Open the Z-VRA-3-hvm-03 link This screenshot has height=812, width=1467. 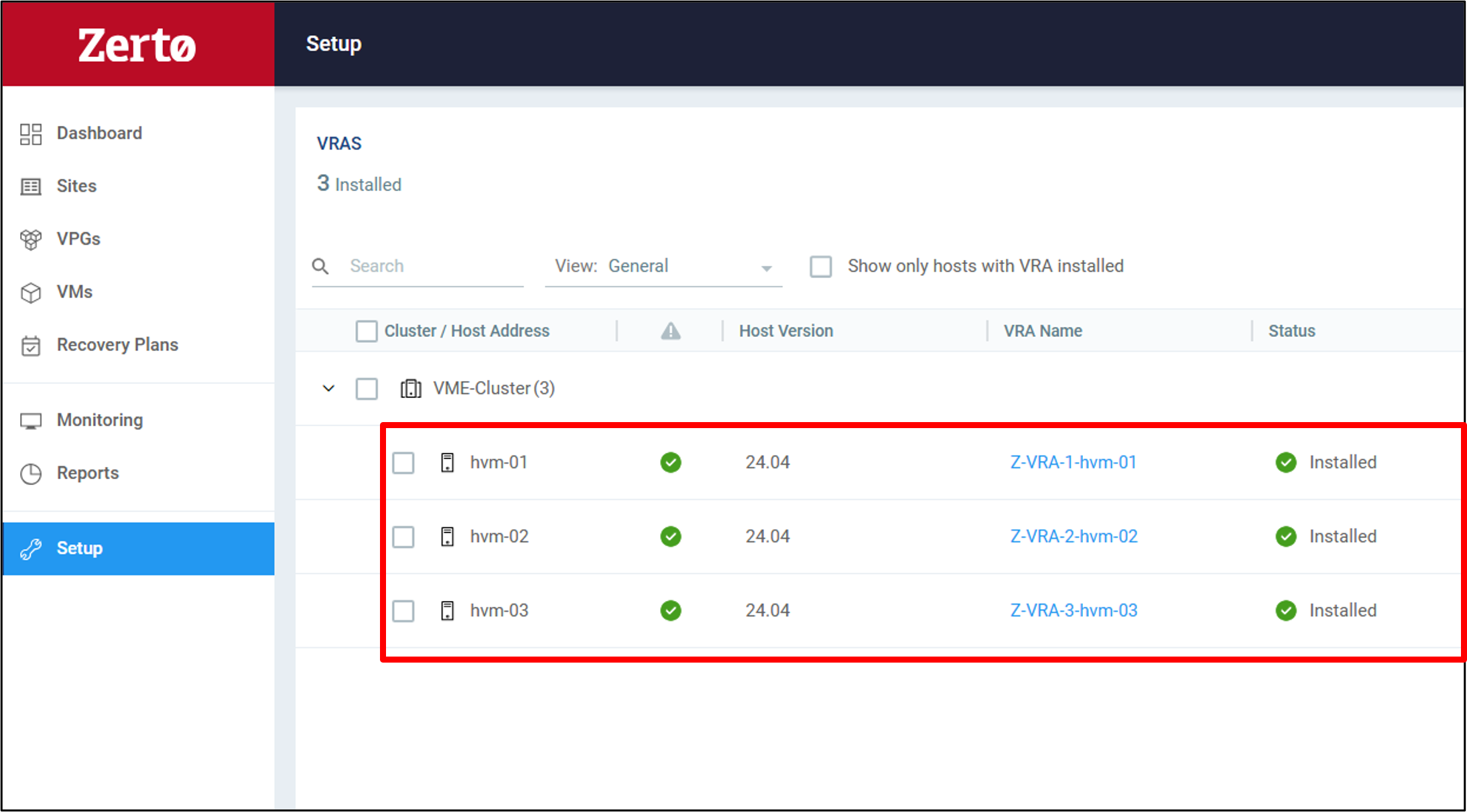(x=1074, y=610)
